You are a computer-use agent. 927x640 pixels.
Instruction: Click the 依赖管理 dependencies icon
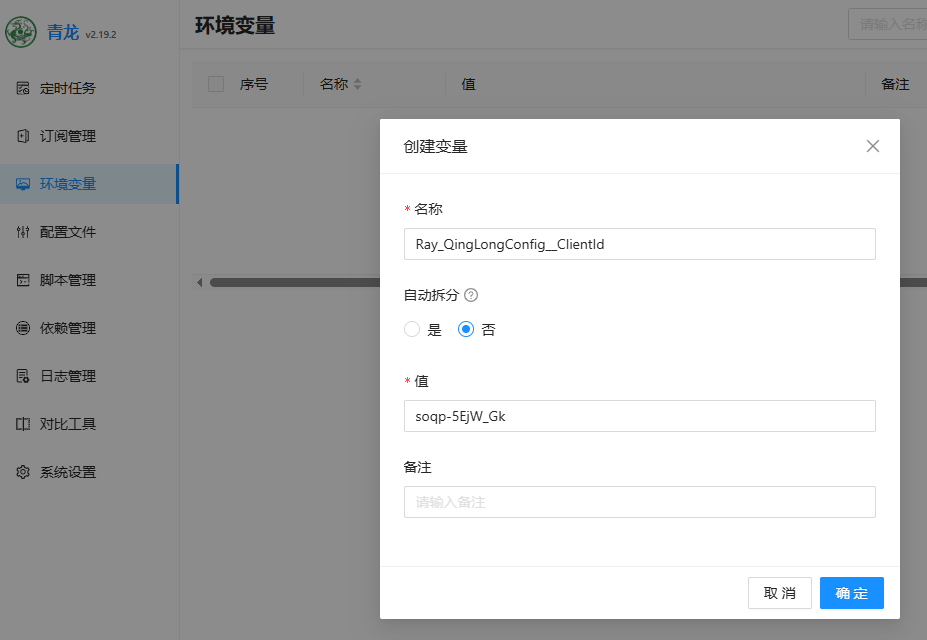(x=24, y=327)
